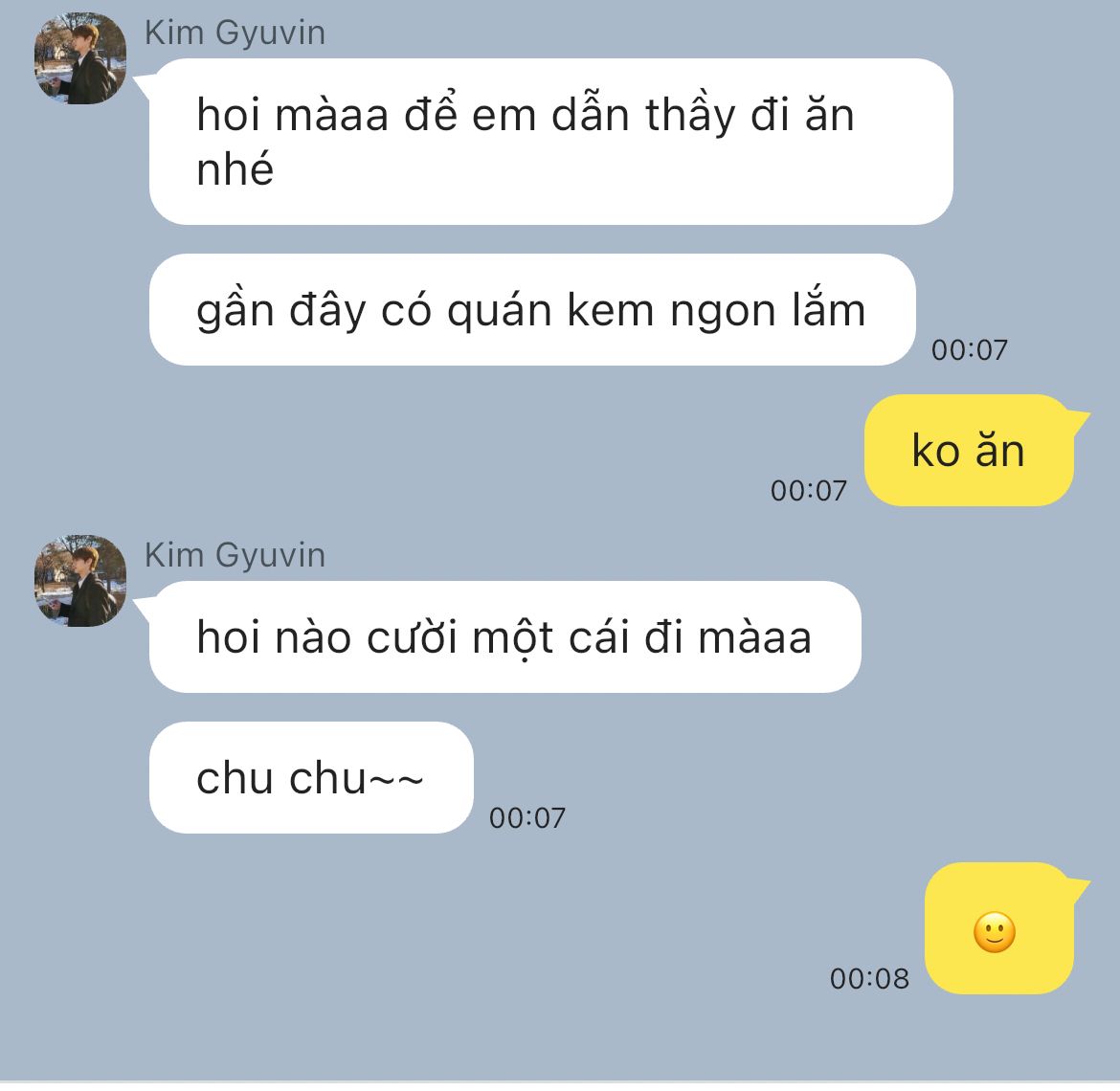Click the pointed tail of the emoji bubble

(x=1079, y=887)
